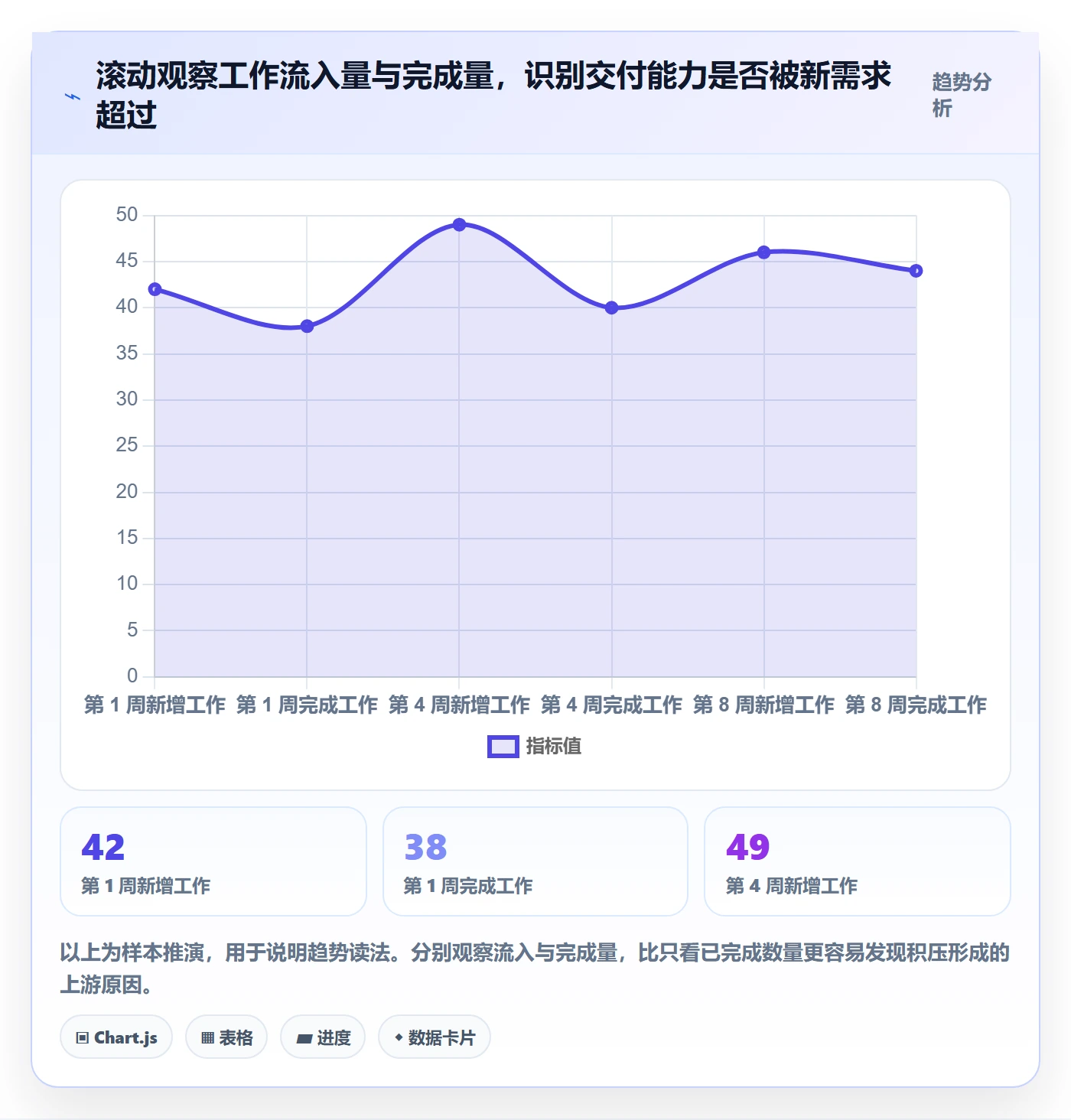Click the x-axis label 第 1 周完成工作
This screenshot has height=1120, width=1071.
coord(307,705)
